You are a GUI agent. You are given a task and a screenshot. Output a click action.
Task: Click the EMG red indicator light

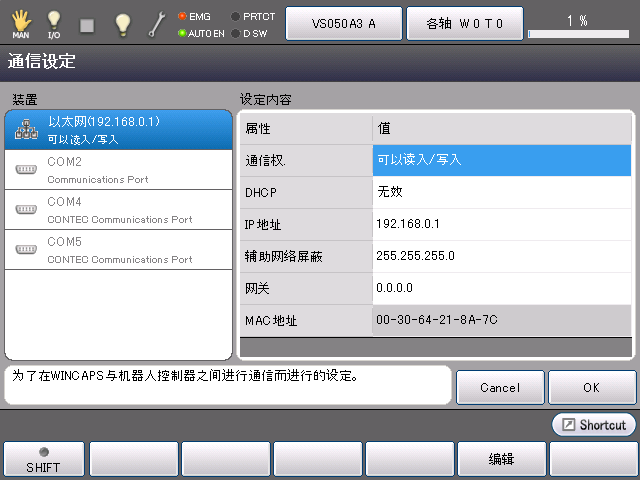[182, 16]
